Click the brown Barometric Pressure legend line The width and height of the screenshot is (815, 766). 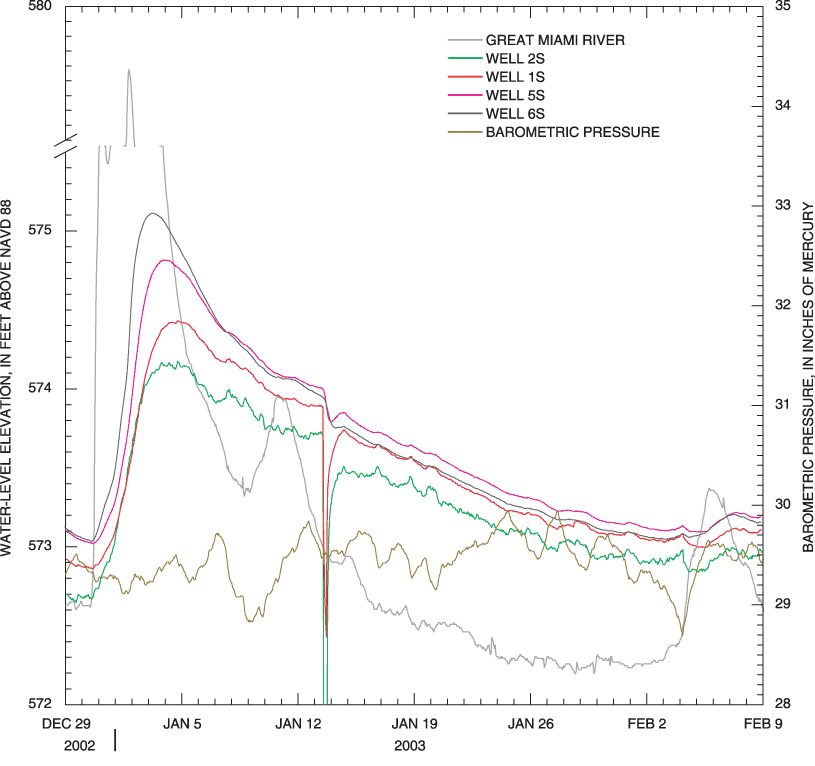[461, 131]
